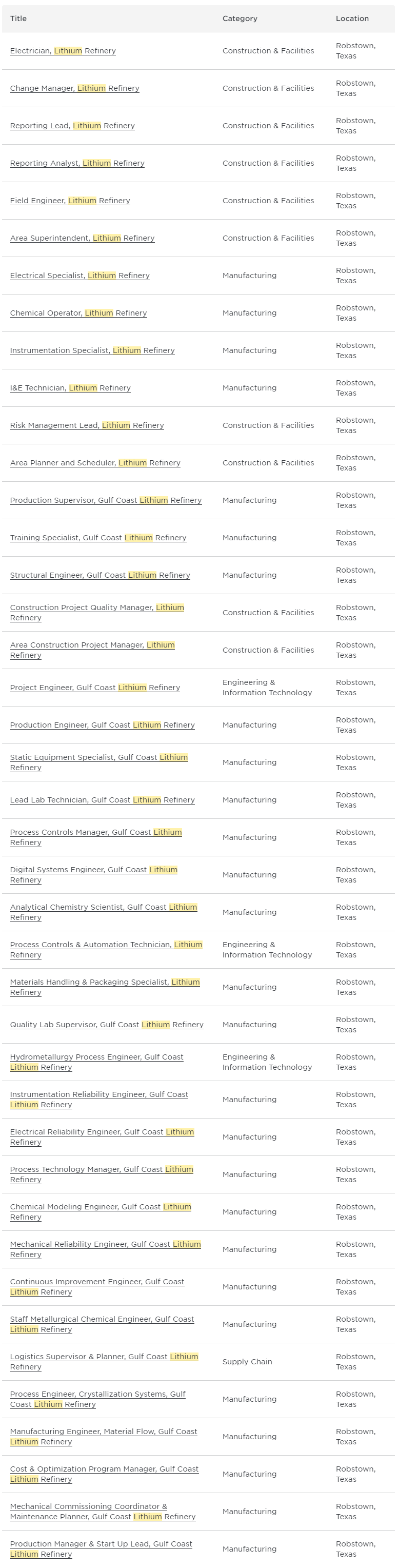Open the Electrician, Lithium Refinery job listing
This screenshot has height=1568, width=398.
(x=63, y=51)
